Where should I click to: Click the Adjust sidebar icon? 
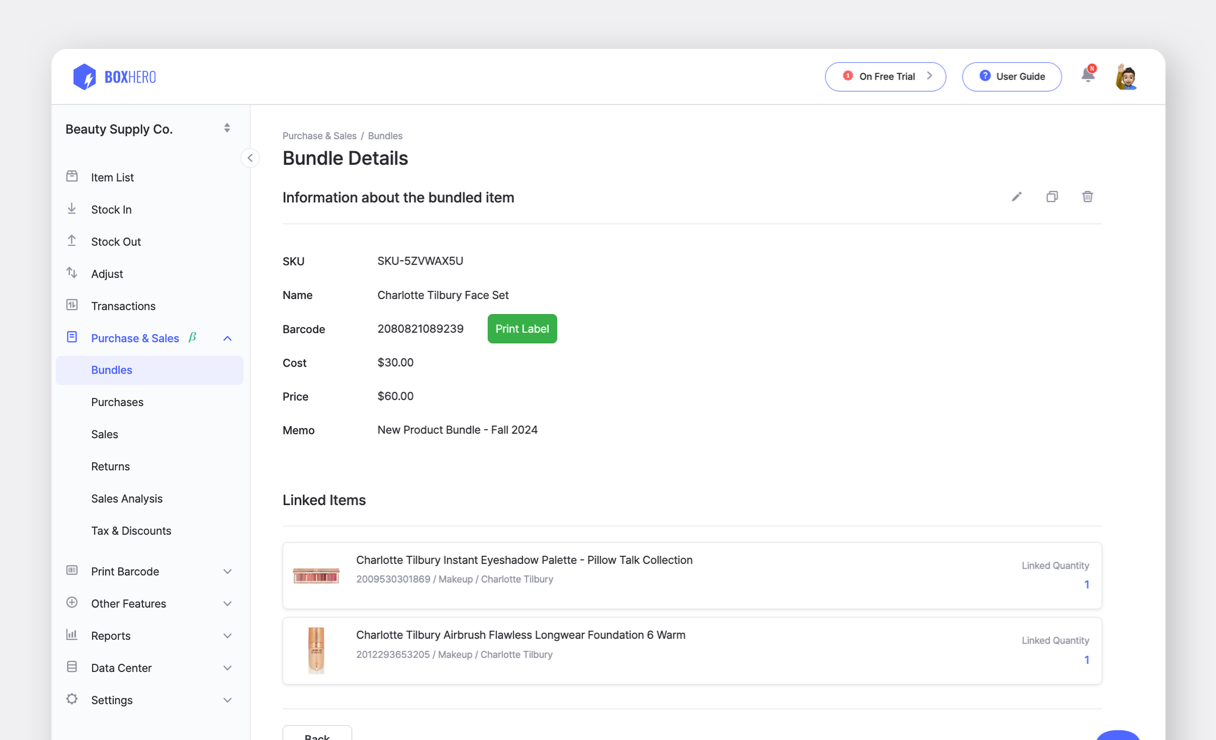click(x=71, y=273)
